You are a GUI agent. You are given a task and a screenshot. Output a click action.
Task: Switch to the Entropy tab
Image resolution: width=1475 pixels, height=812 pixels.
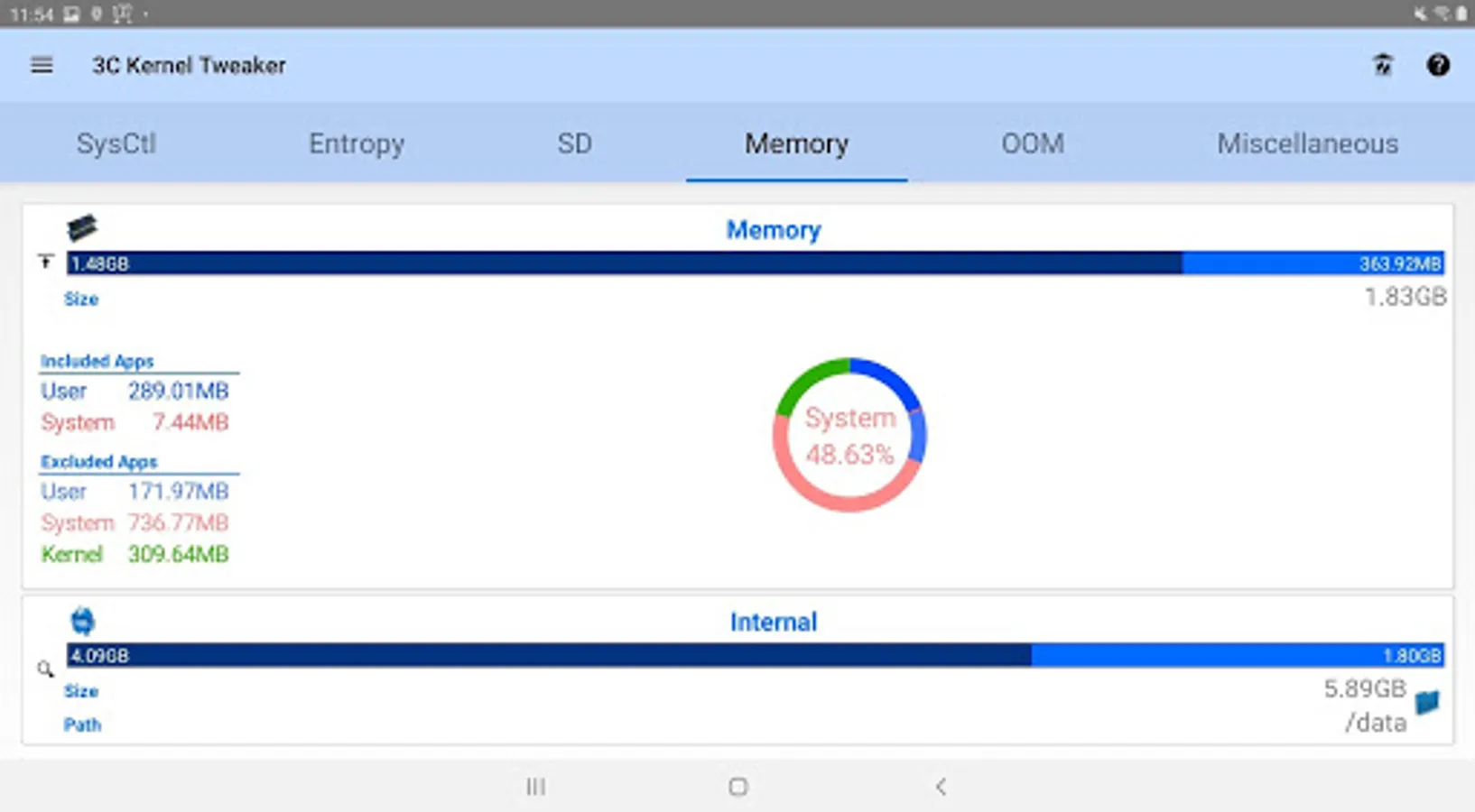[x=357, y=143]
